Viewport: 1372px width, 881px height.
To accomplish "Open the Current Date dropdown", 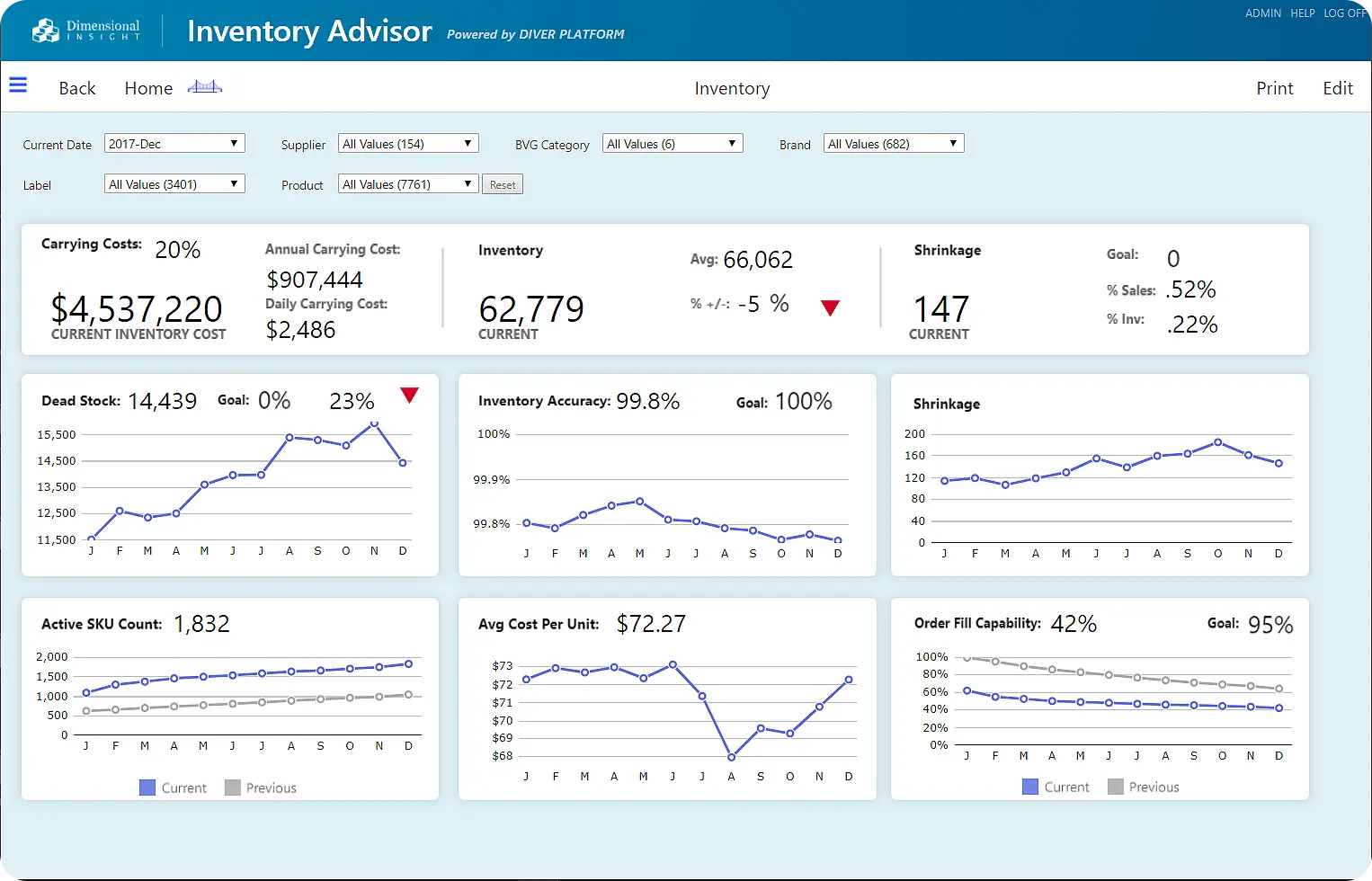I will point(174,144).
